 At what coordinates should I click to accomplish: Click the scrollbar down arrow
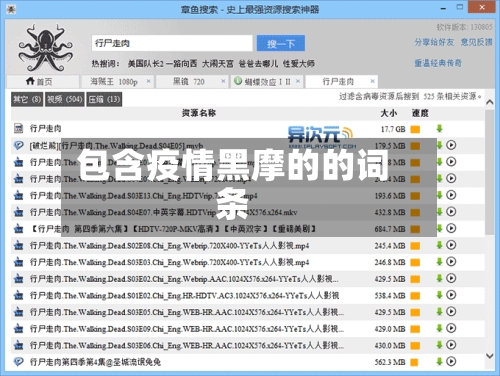[x=489, y=356]
